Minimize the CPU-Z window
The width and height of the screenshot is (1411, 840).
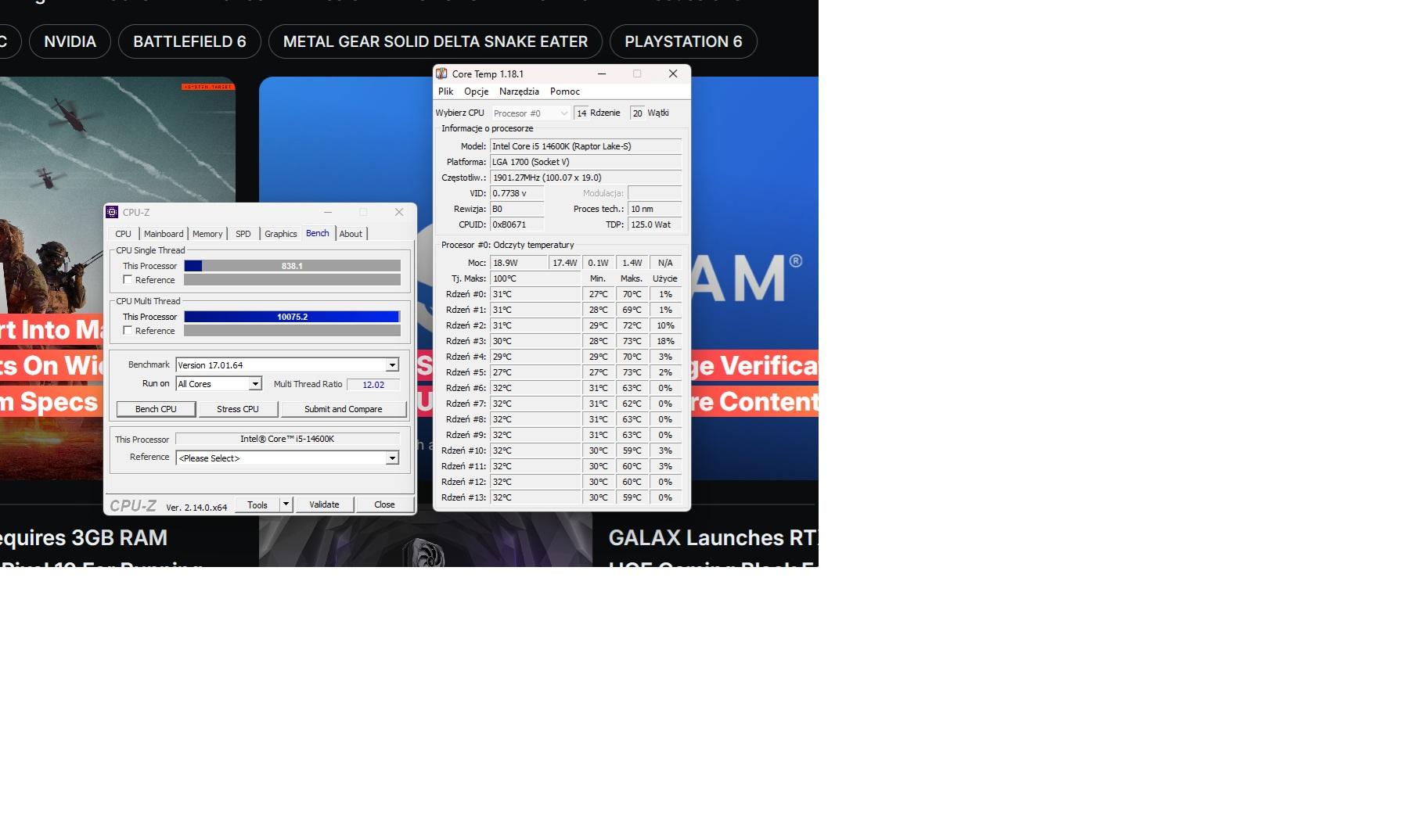pos(328,212)
